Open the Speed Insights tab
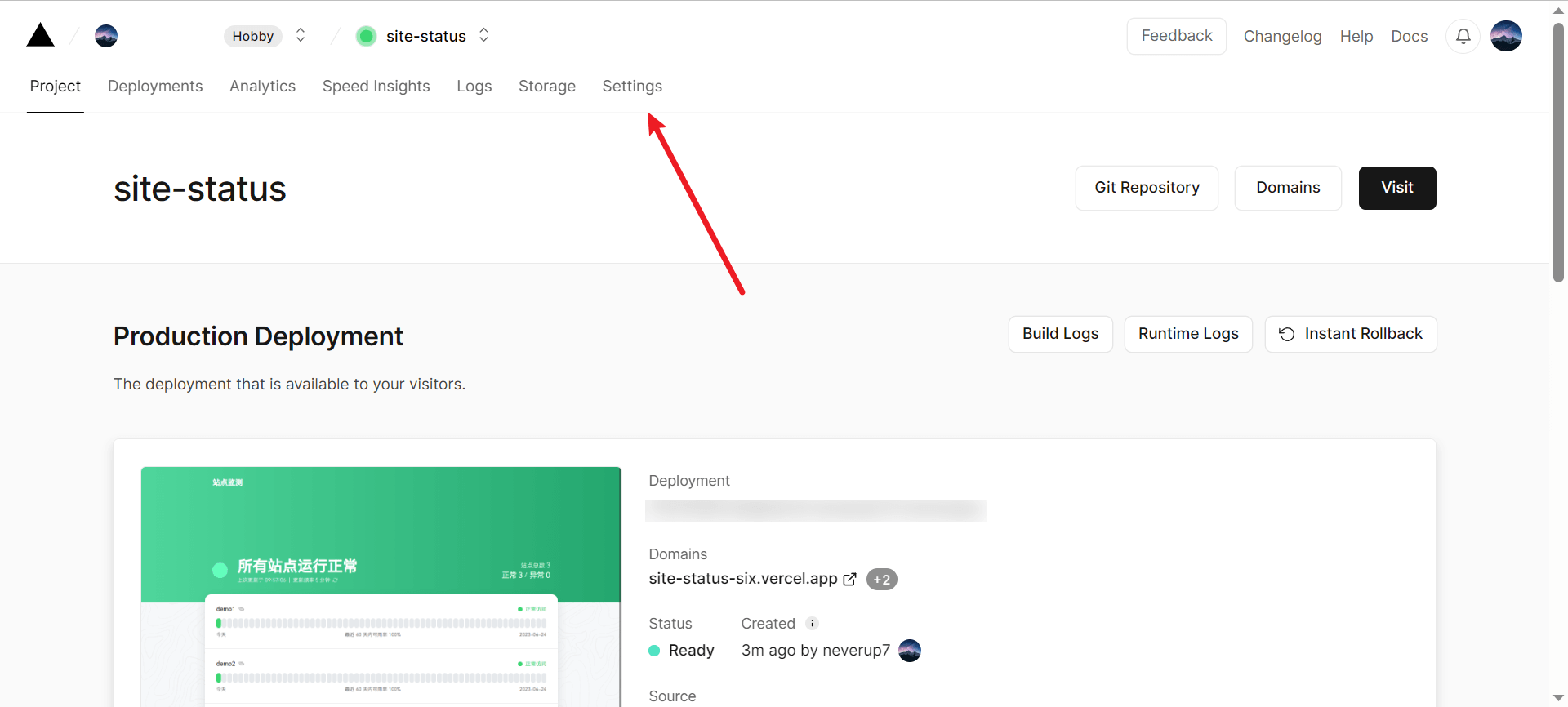 [x=376, y=87]
